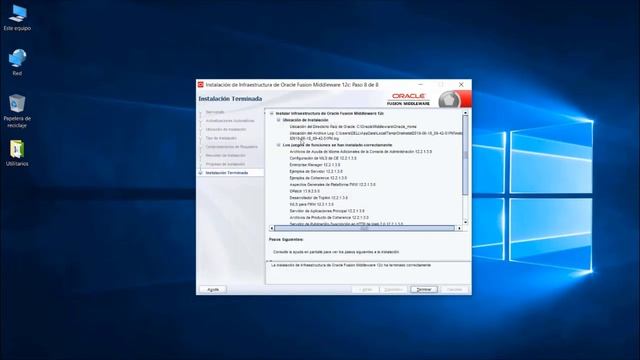Image resolution: width=640 pixels, height=360 pixels.
Task: Close the Oracle installer window
Action: point(461,84)
